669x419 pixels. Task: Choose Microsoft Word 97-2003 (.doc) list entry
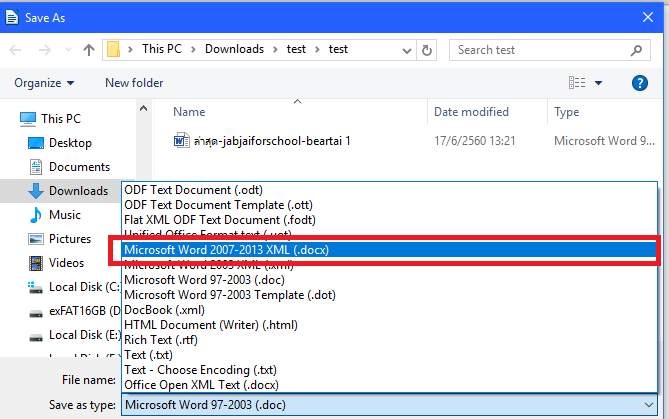click(x=389, y=280)
